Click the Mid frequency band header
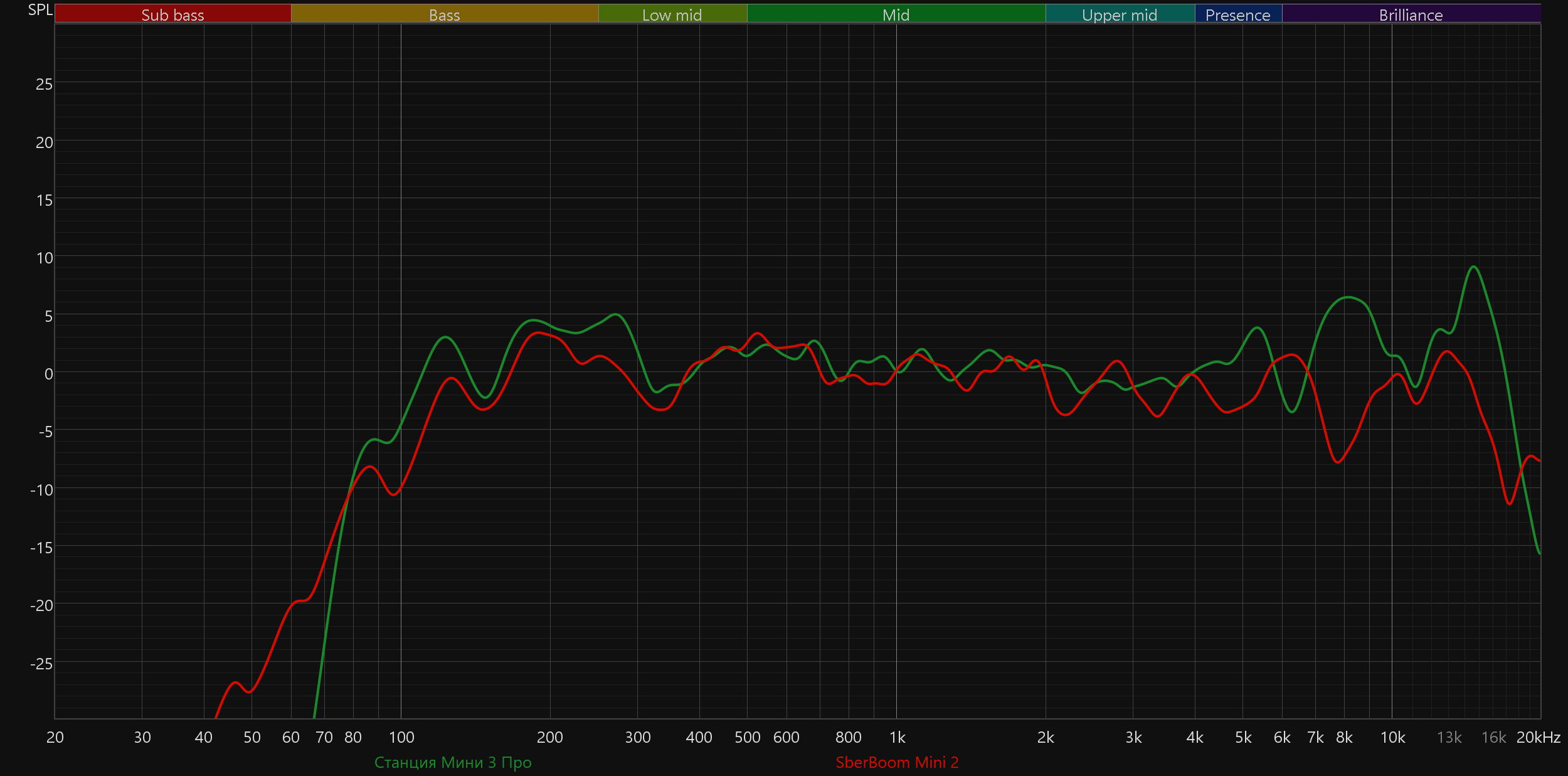Image resolution: width=1568 pixels, height=776 pixels. tap(896, 14)
